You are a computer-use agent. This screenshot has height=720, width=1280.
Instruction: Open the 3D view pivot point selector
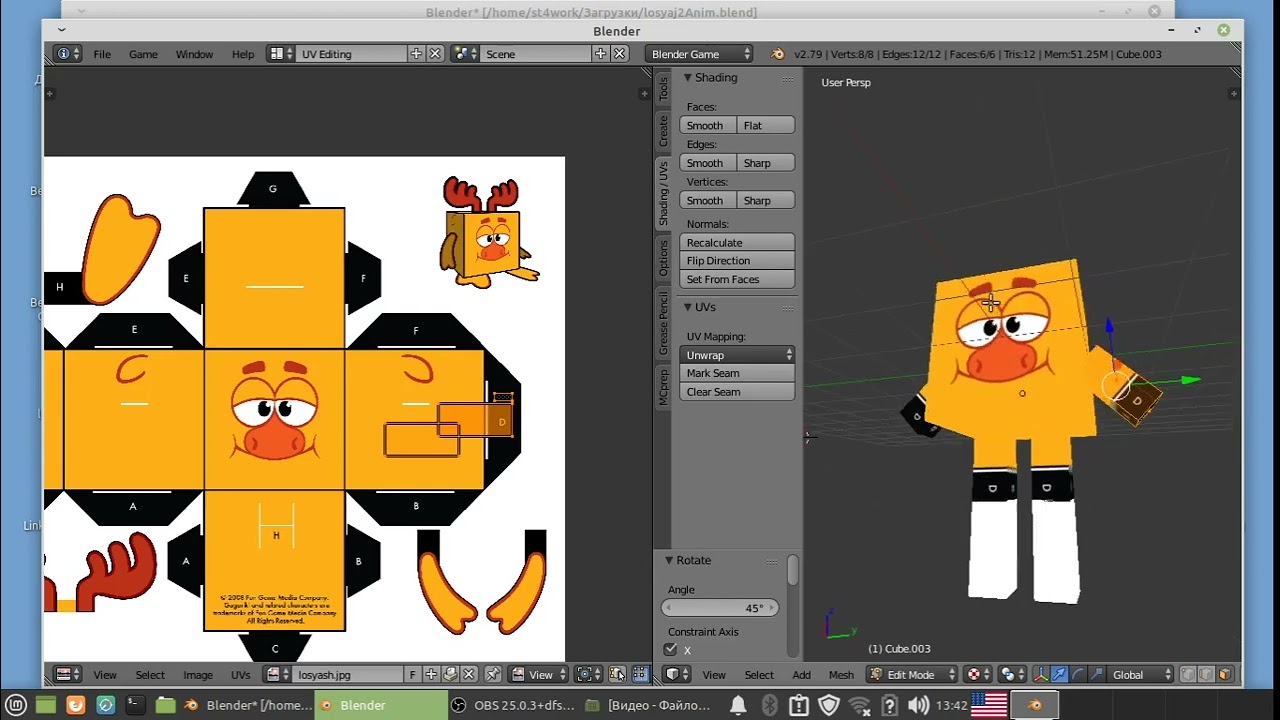[1012, 675]
